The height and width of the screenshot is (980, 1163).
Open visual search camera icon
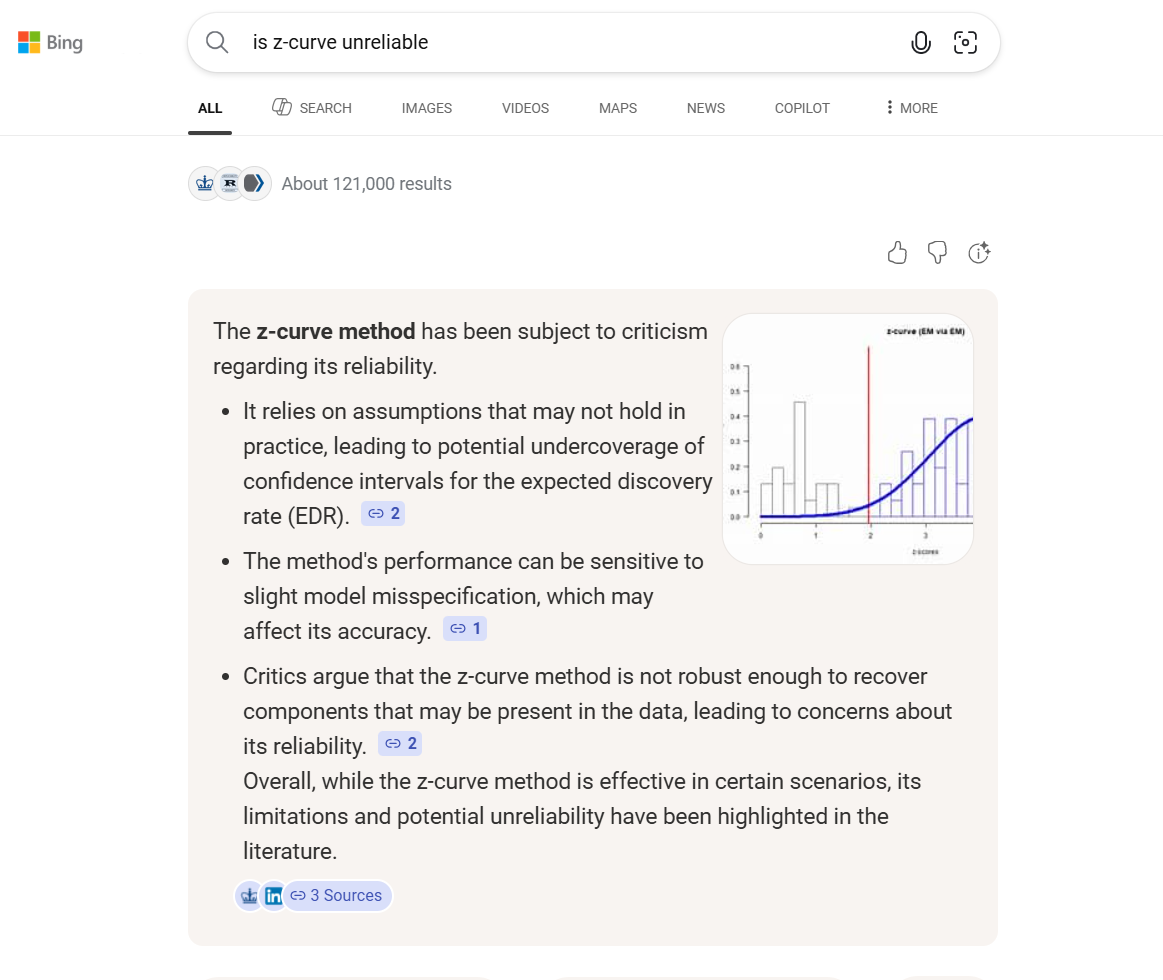tap(965, 42)
